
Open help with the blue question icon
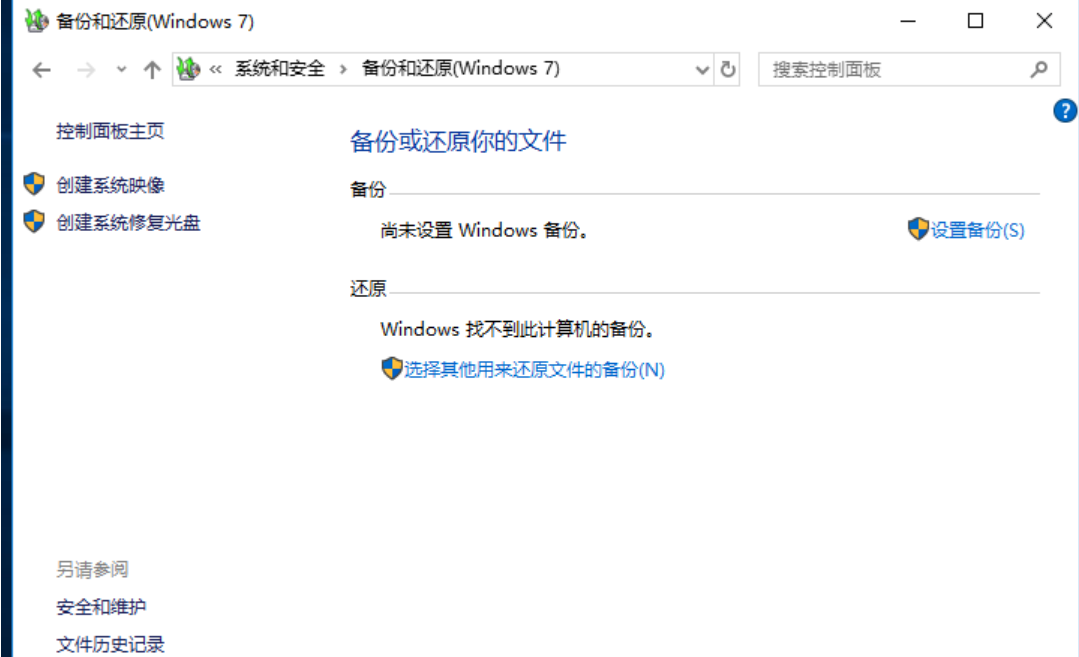(1065, 111)
